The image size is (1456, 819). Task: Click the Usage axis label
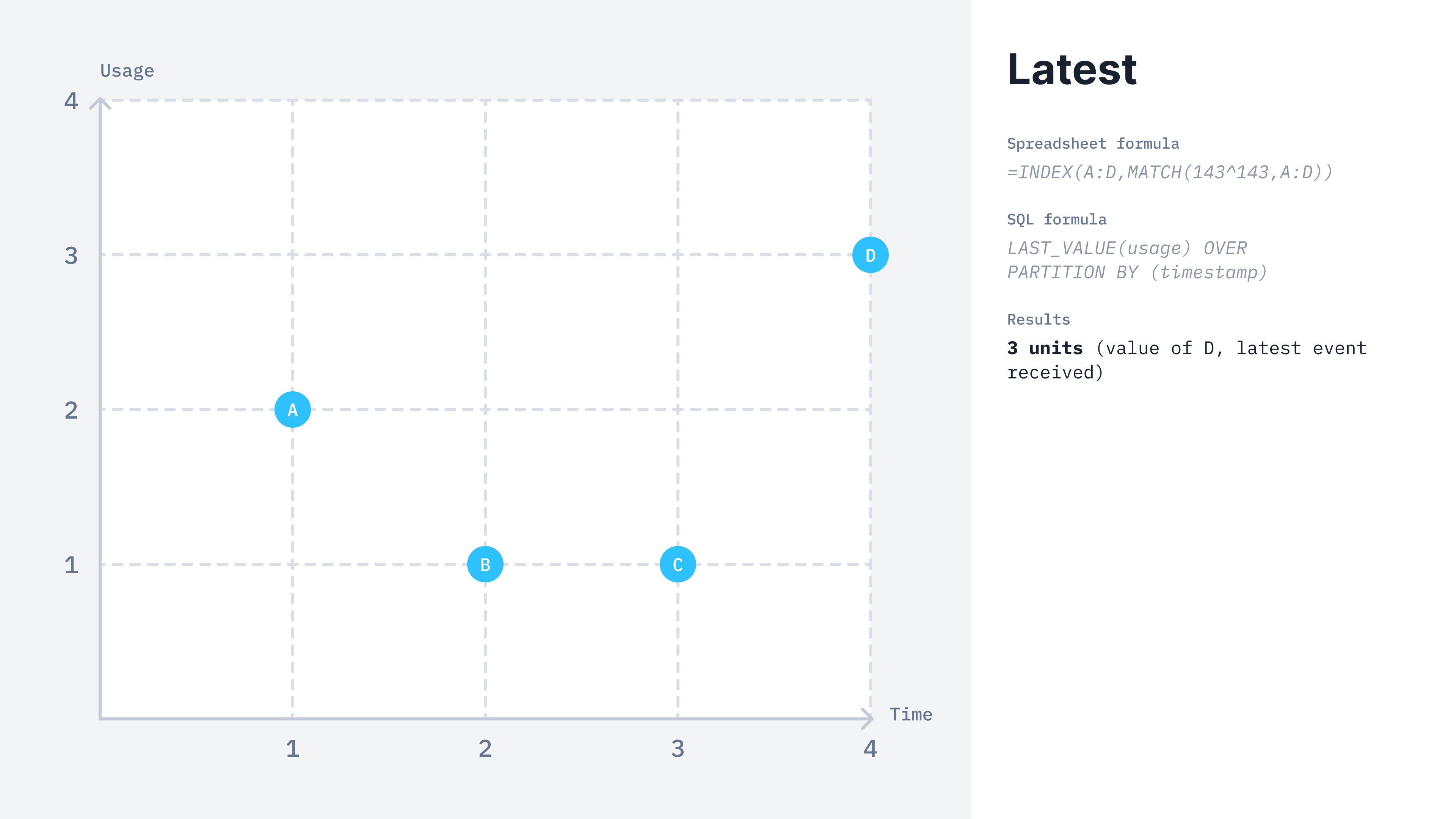[x=127, y=71]
